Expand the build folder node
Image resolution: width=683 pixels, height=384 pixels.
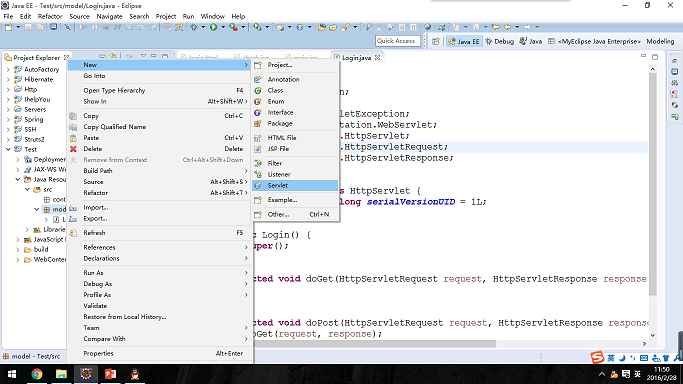(17, 250)
